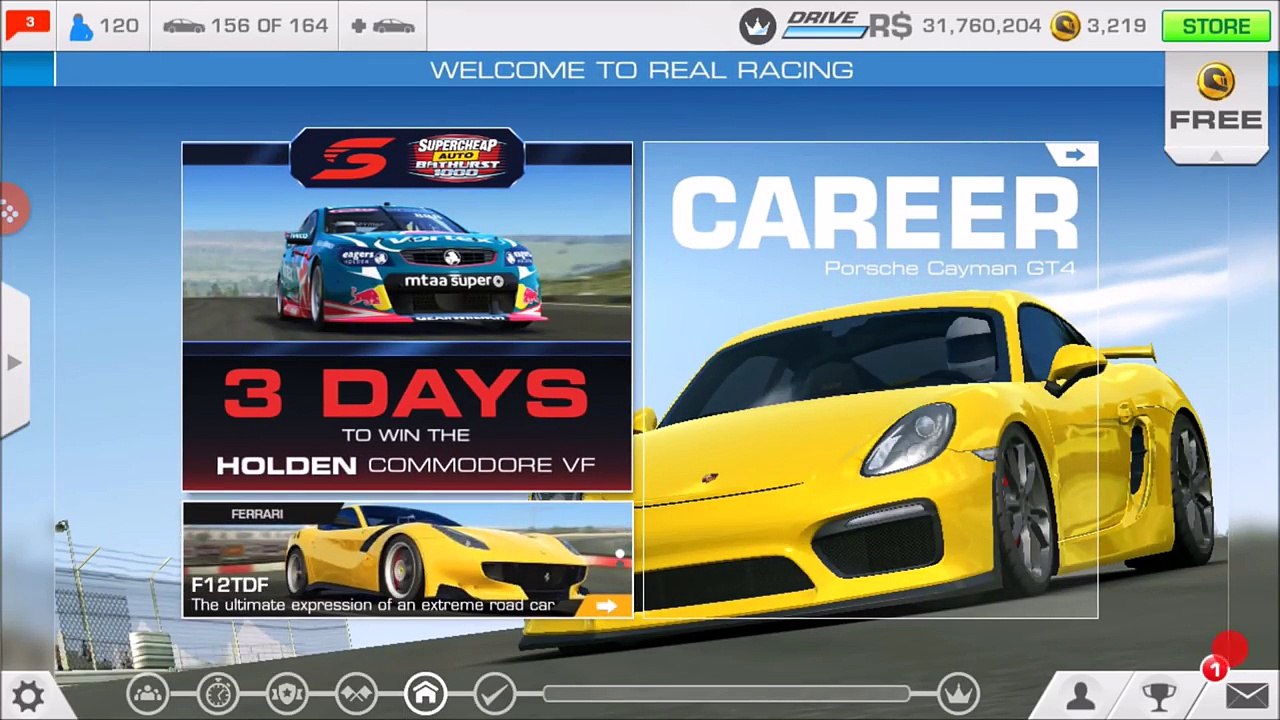Open the garage car icon
Viewport: 1280px width, 720px height.
tap(184, 26)
